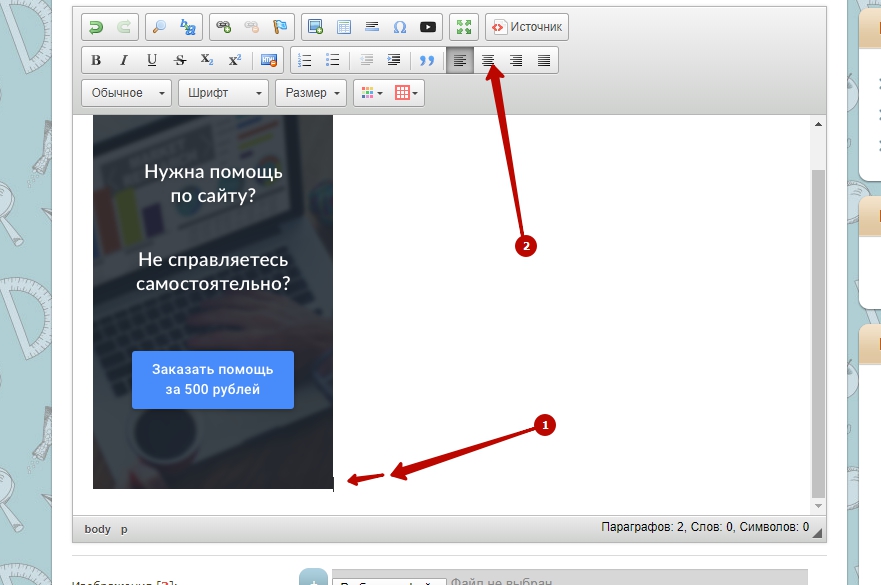The width and height of the screenshot is (881, 585).
Task: Open the Find magnifier tool
Action: [x=159, y=27]
